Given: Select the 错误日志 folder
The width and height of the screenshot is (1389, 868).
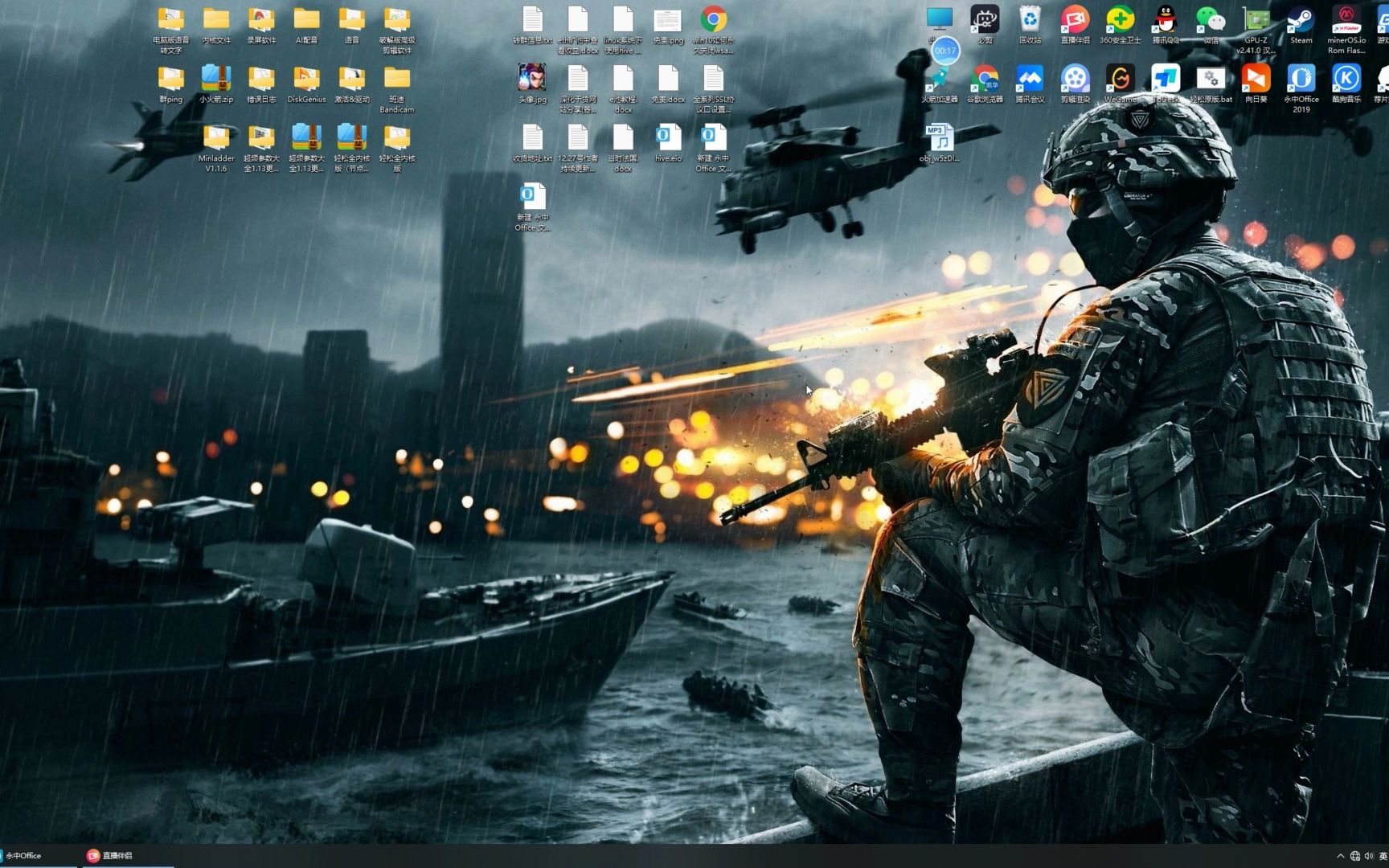Looking at the screenshot, I should (x=261, y=84).
